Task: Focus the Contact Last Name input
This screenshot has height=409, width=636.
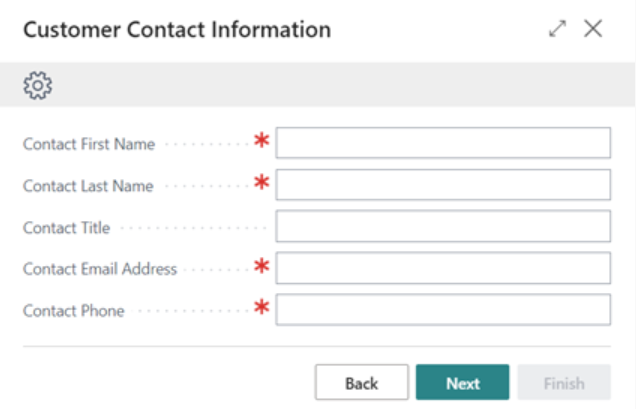Action: pyautogui.click(x=443, y=185)
